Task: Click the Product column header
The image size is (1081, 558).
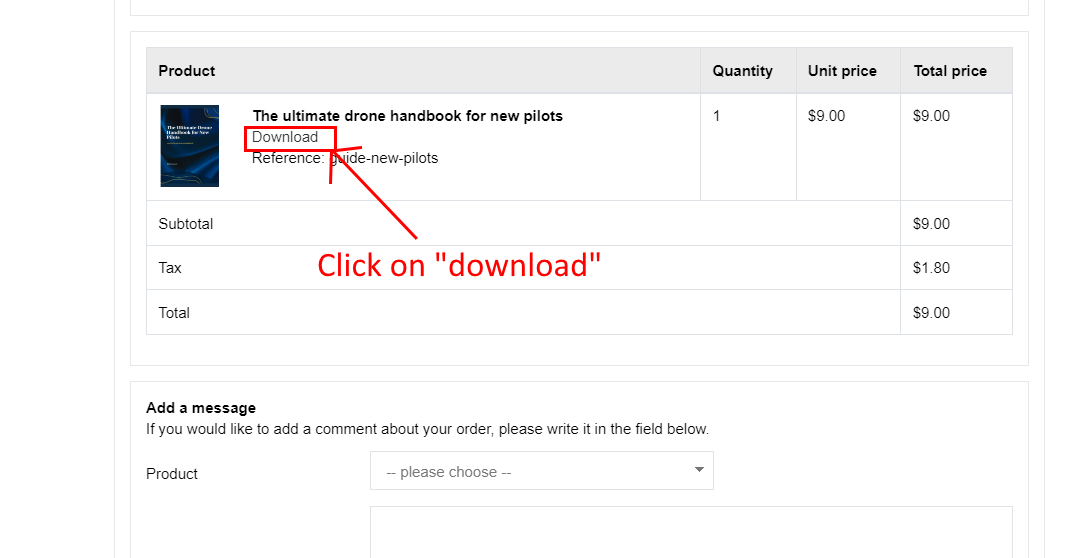Action: coord(187,71)
